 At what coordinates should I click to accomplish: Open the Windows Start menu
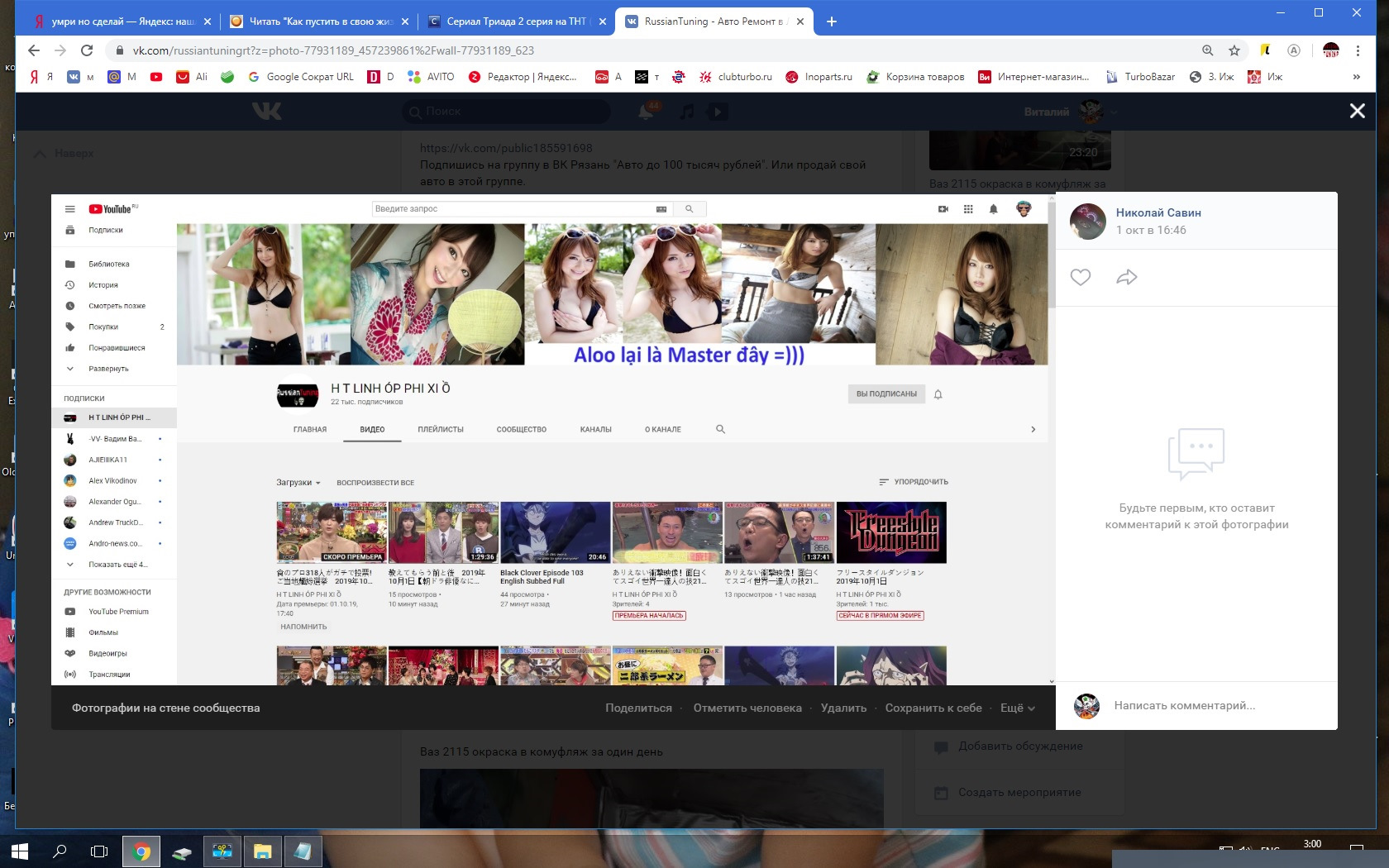20,851
